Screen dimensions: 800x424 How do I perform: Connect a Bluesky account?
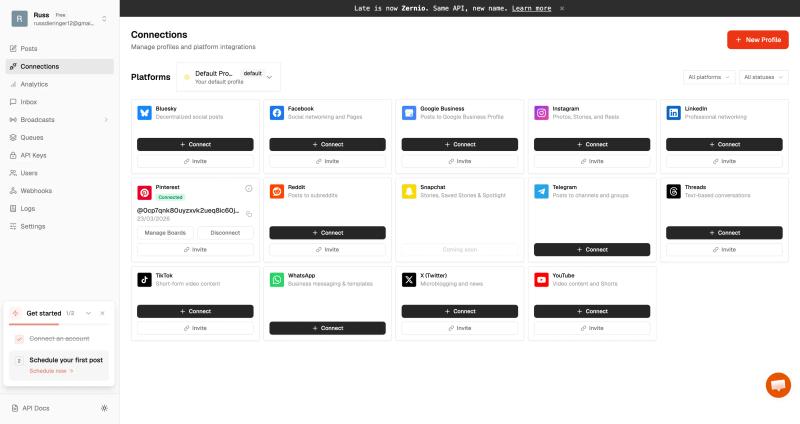tap(195, 144)
